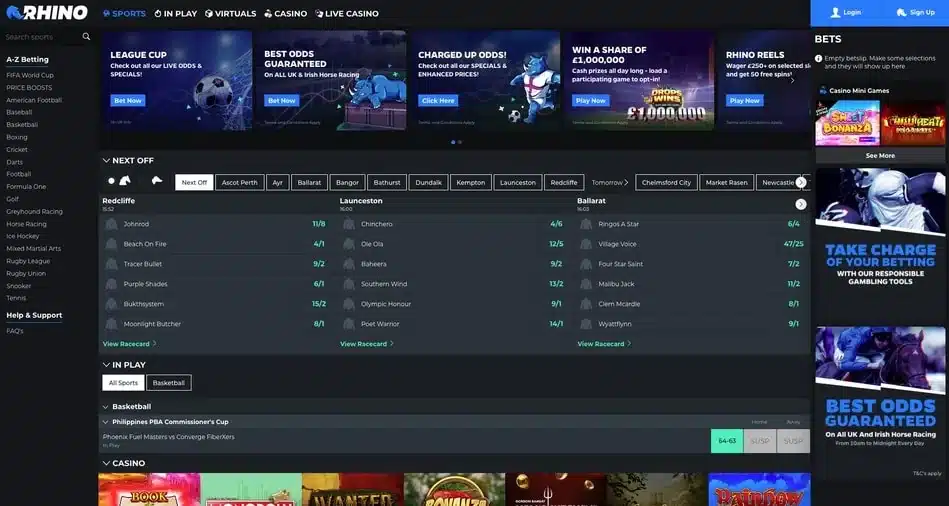This screenshot has width=949, height=506.
Task: Open View Racecard for Ballarat
Action: [x=604, y=344]
